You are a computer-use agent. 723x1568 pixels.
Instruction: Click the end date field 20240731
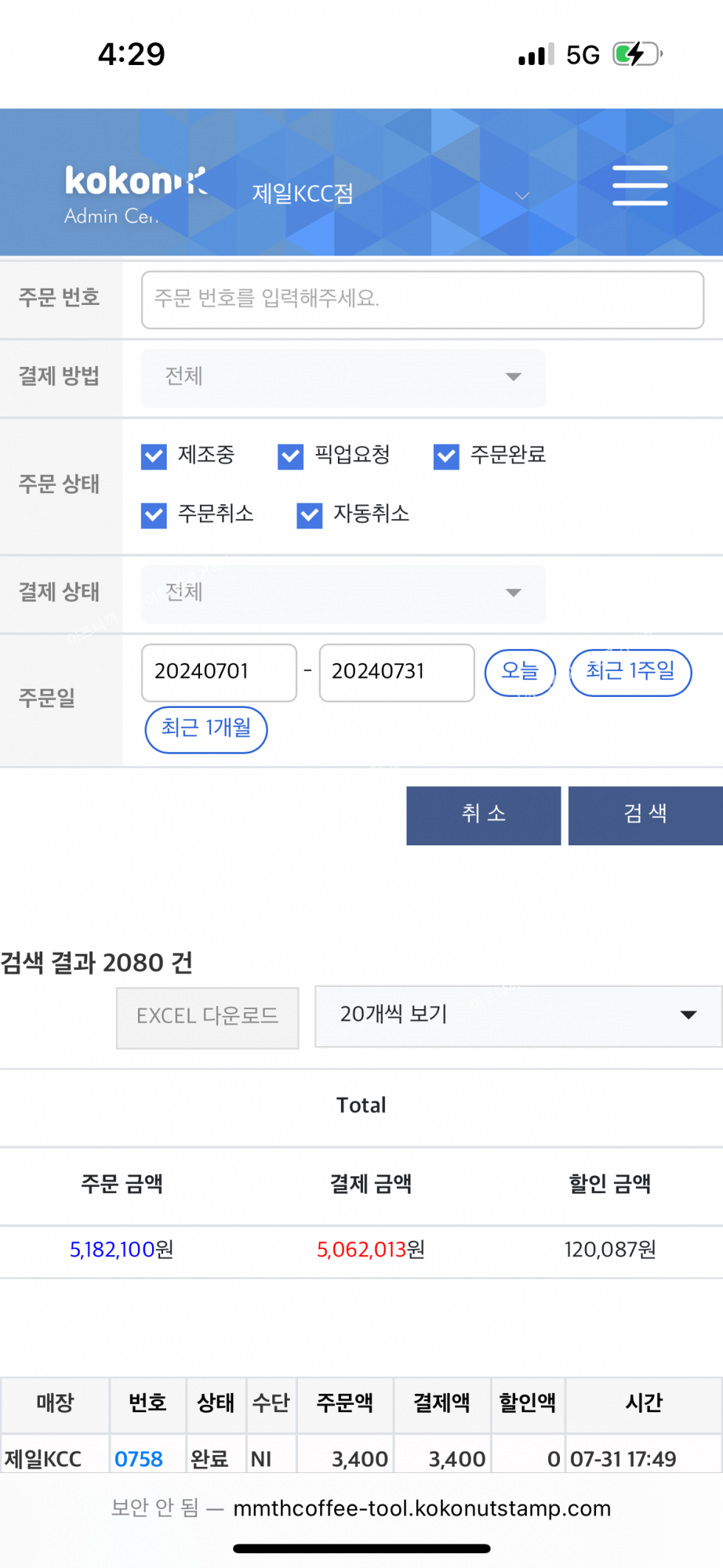click(x=396, y=673)
